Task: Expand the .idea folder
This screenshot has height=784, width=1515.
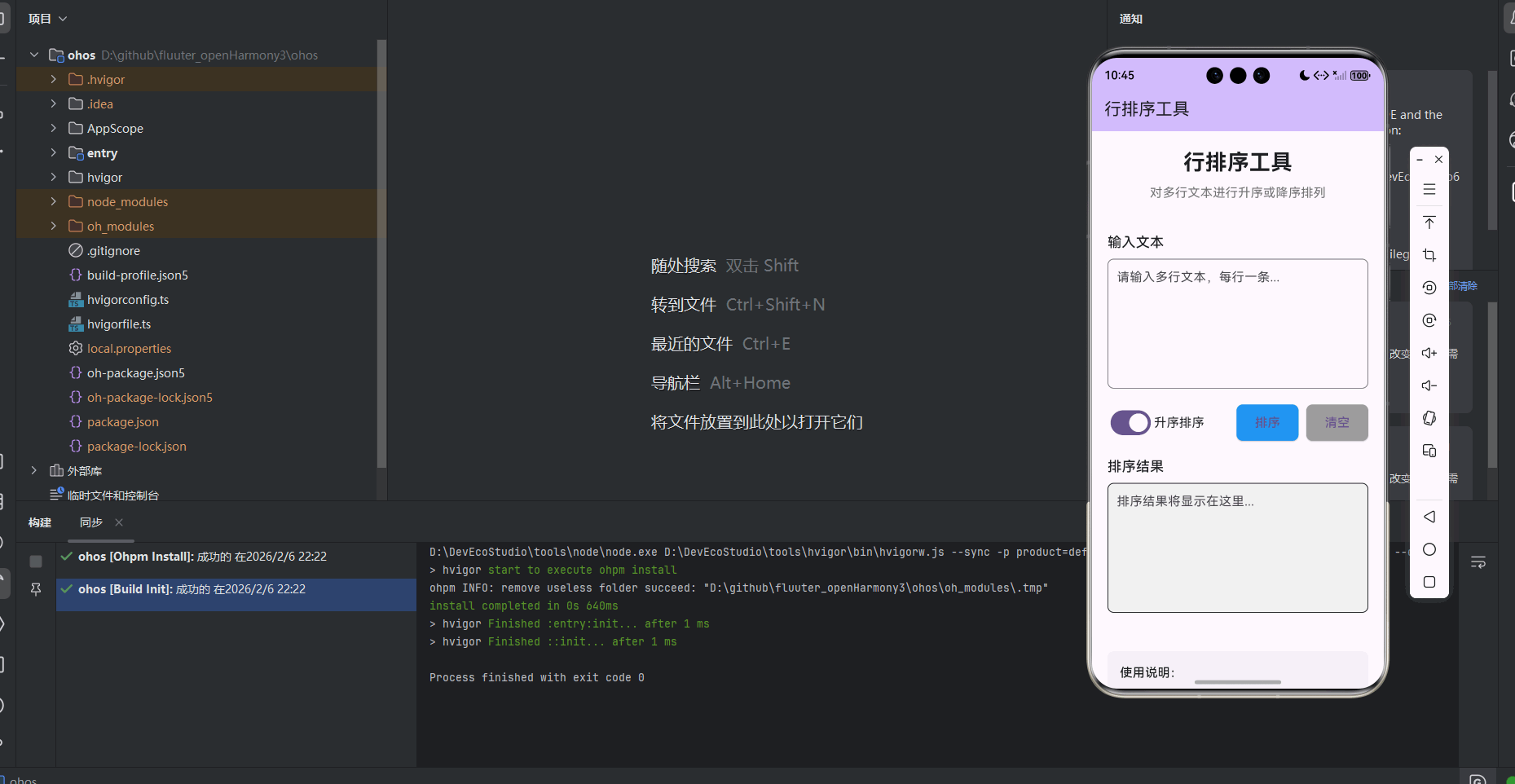Action: click(54, 104)
